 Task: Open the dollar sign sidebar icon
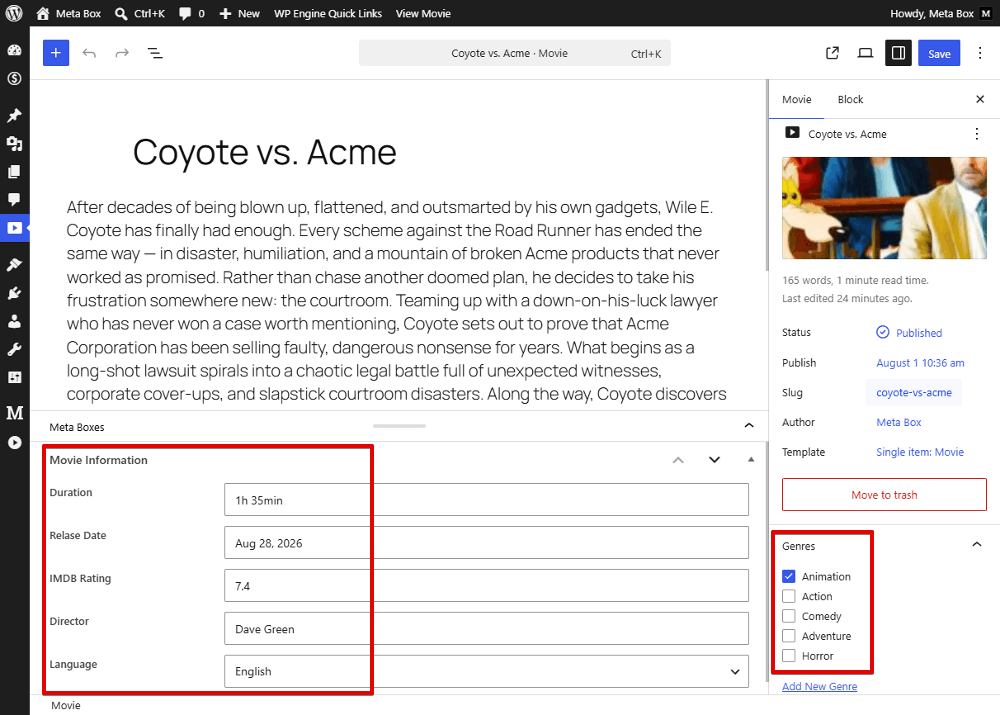14,78
